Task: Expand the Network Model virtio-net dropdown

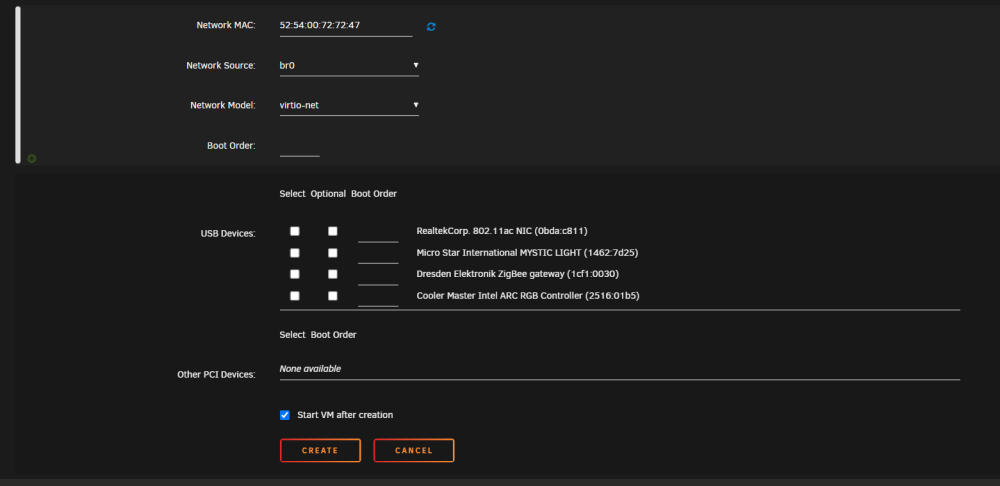Action: pos(349,105)
